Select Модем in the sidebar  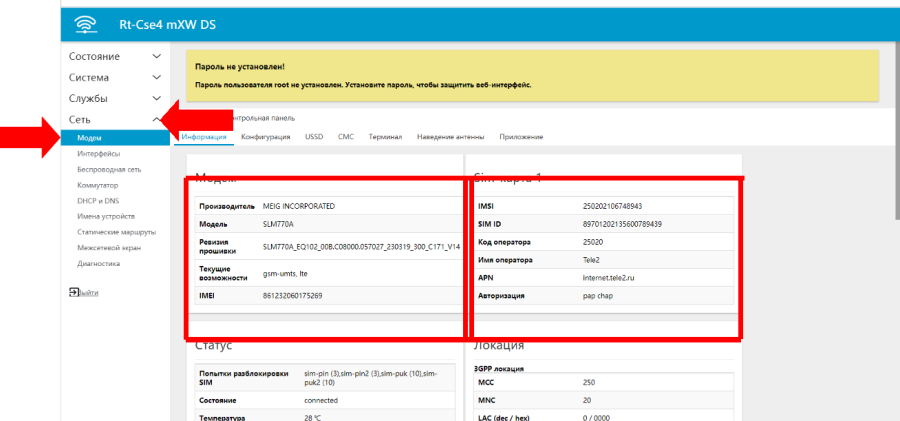tap(90, 138)
